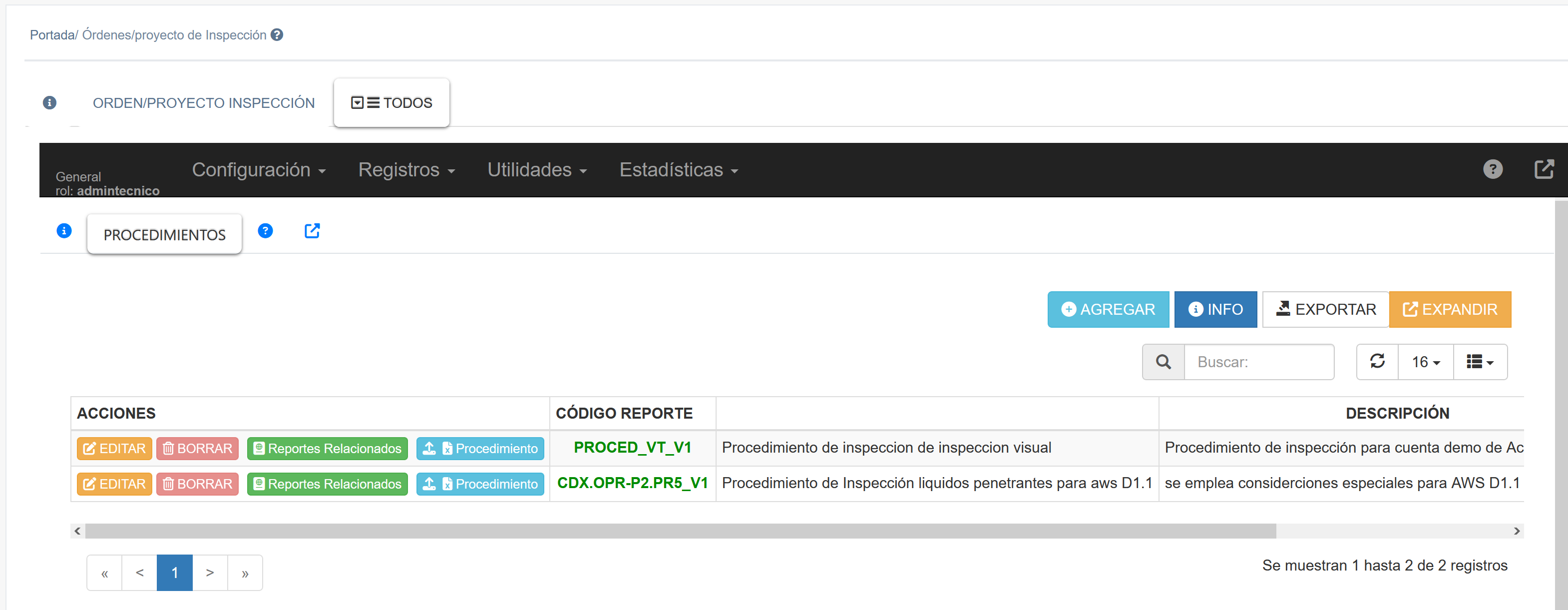Click the magnifier search icon
Image resolution: width=1568 pixels, height=610 pixels.
1163,362
